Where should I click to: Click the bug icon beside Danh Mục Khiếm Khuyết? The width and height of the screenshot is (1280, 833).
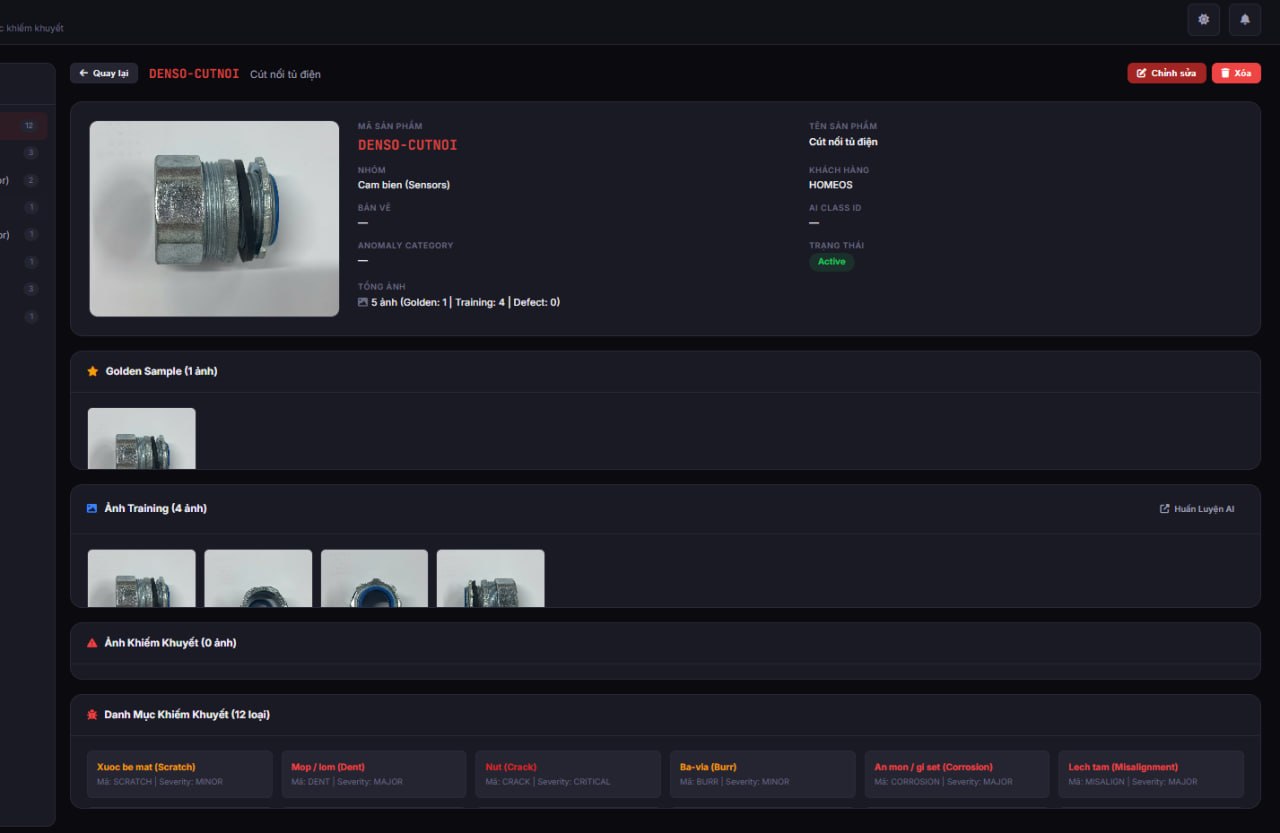(x=92, y=715)
